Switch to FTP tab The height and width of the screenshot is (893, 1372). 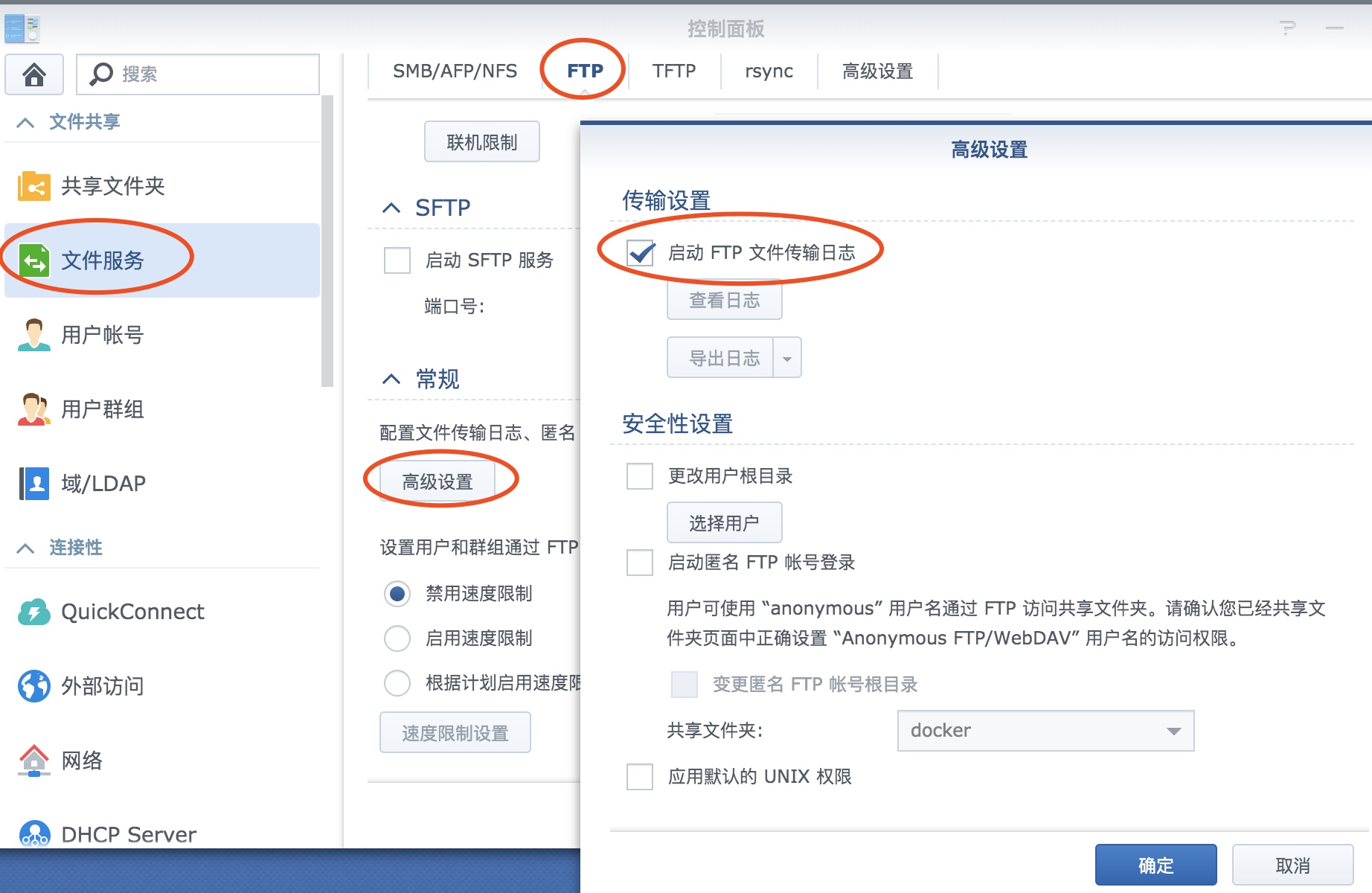click(585, 71)
